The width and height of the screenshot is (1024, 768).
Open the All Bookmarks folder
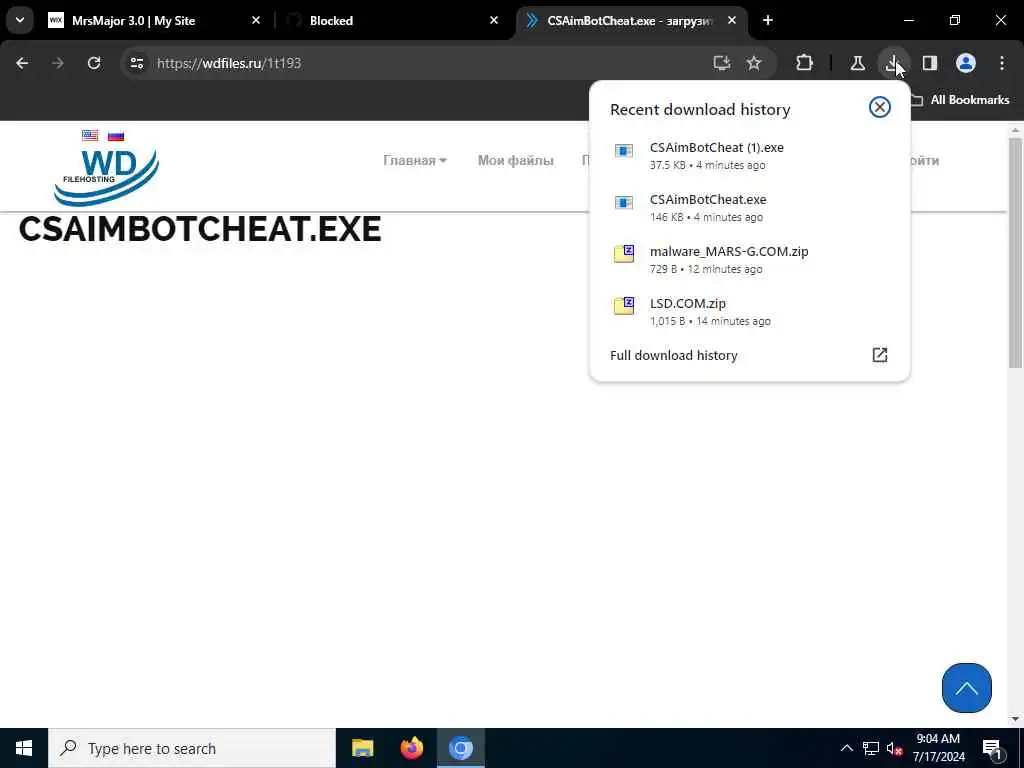(x=961, y=100)
